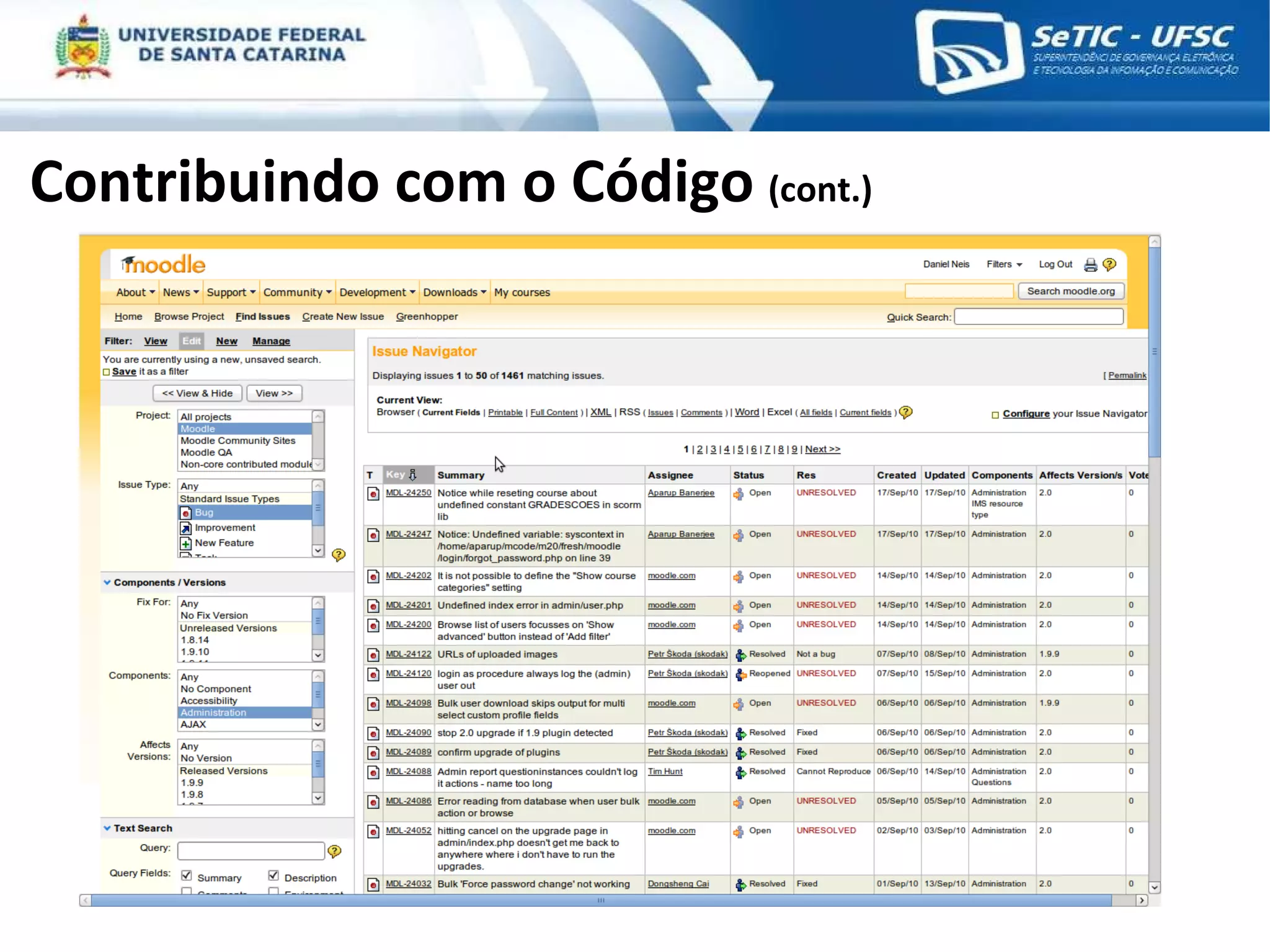This screenshot has width=1270, height=952.
Task: Click the Printable view link
Action: [x=505, y=413]
